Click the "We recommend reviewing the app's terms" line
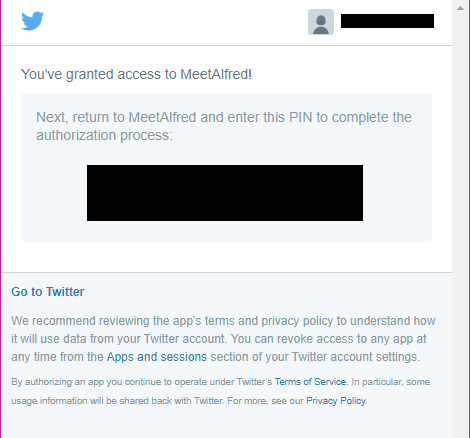The height and width of the screenshot is (438, 471). click(x=223, y=321)
